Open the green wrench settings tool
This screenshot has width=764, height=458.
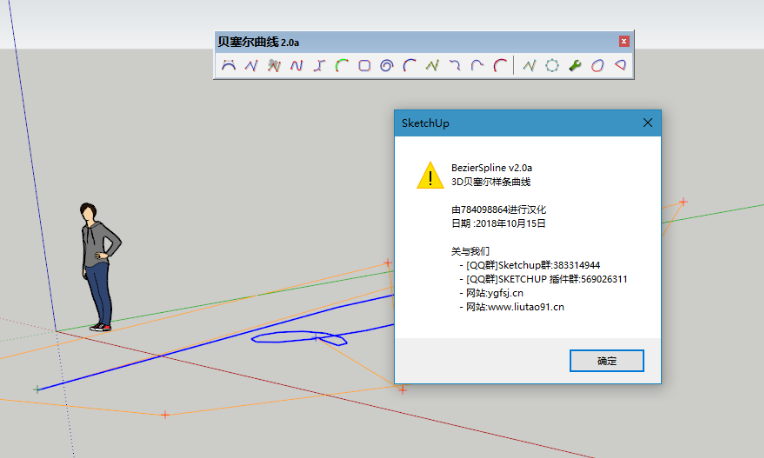(x=575, y=65)
